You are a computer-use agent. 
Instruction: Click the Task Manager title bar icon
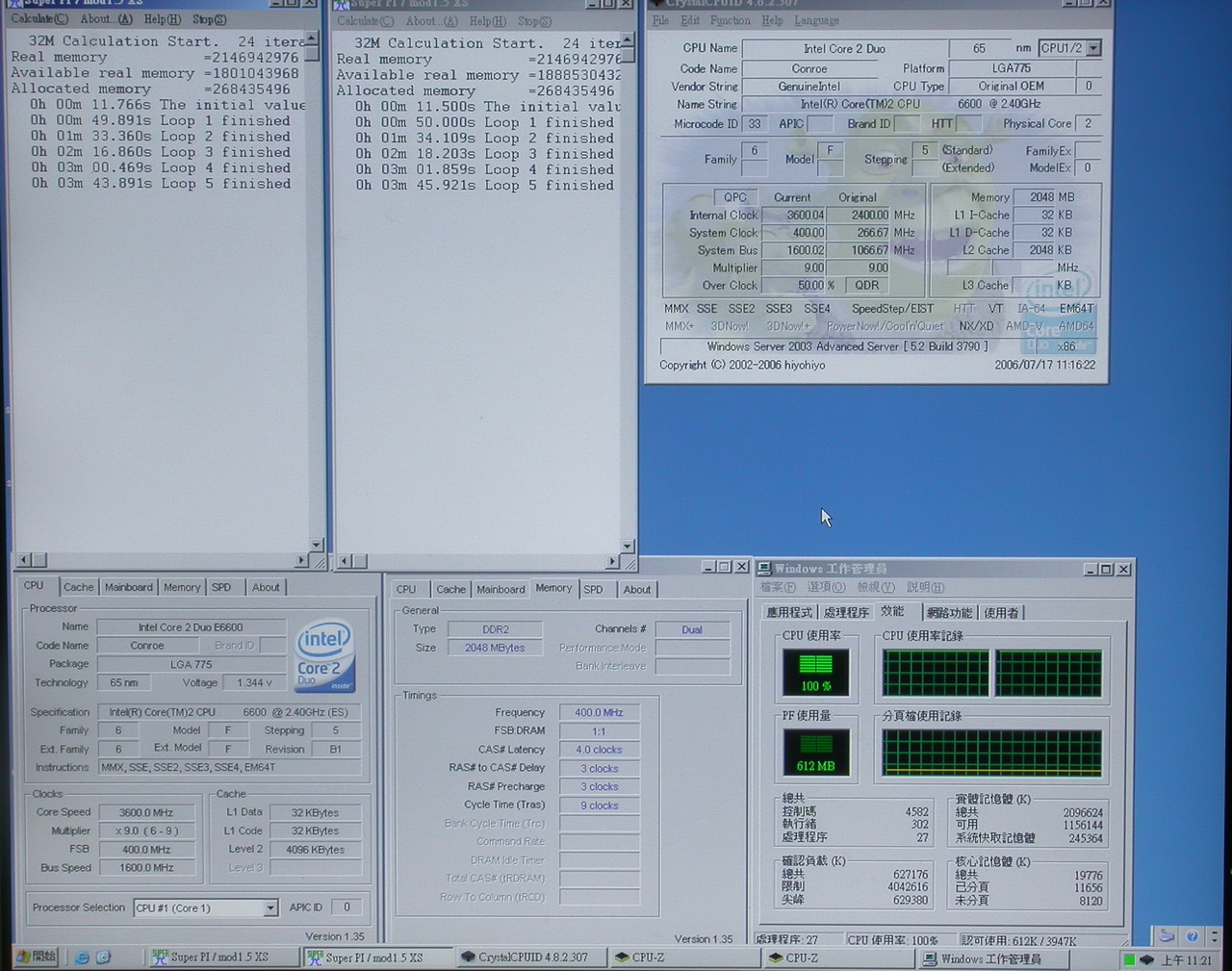pos(764,569)
